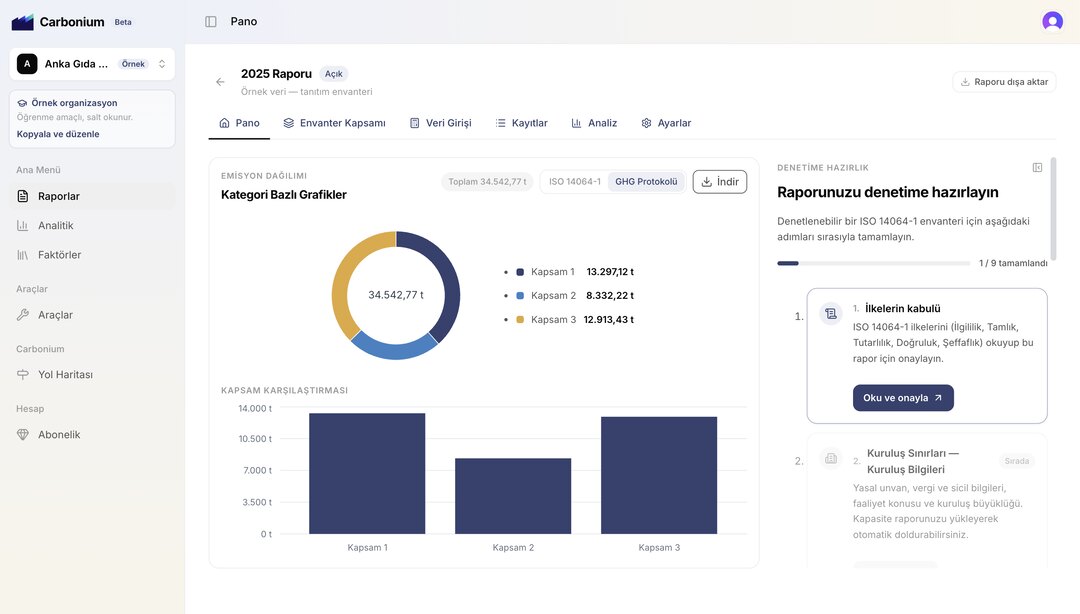
Task: Click the Toplam 34.542,77 t badge
Action: click(487, 182)
